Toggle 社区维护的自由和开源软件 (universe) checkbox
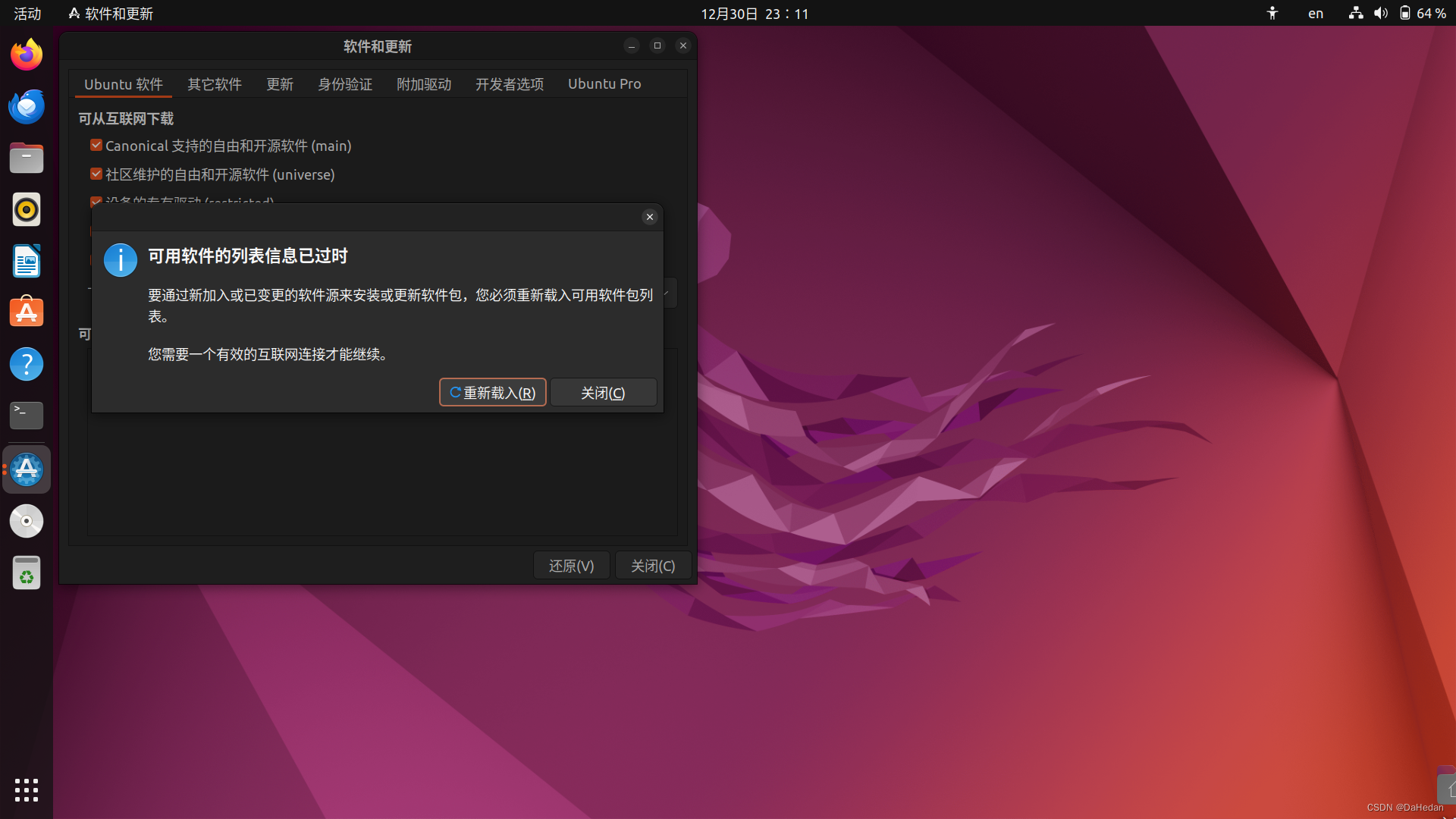1456x819 pixels. [96, 174]
